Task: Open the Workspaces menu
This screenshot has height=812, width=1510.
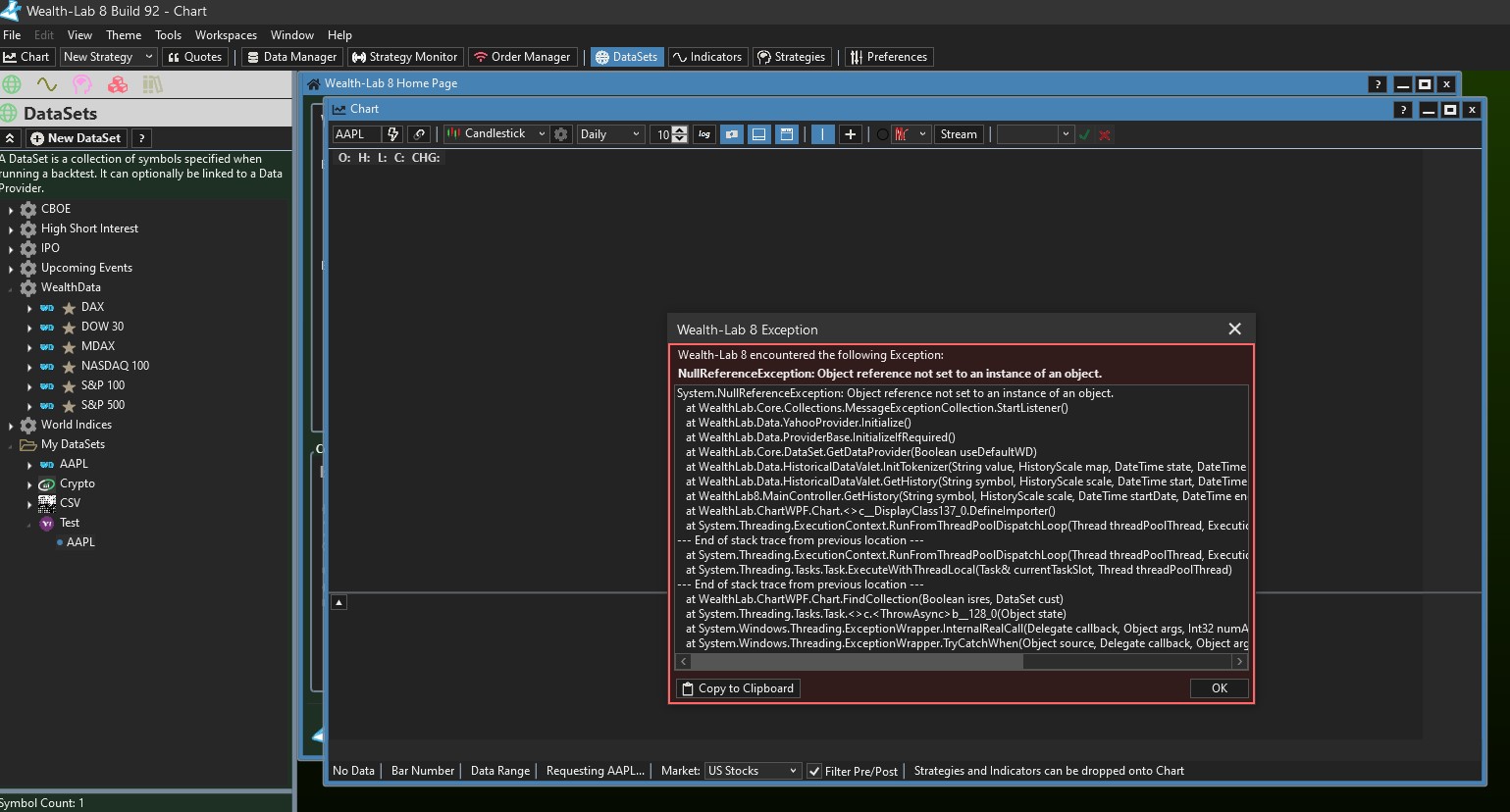Action: point(226,35)
